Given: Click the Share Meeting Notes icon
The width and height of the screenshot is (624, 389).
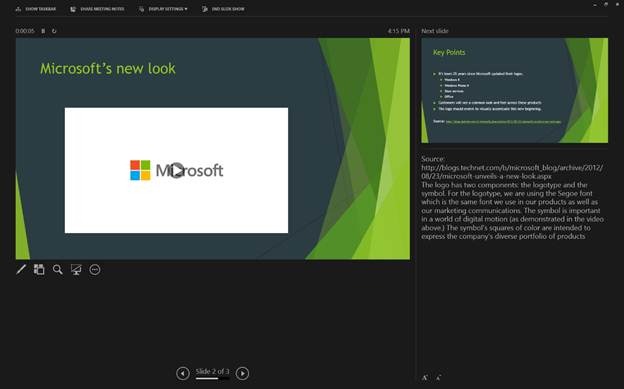Looking at the screenshot, I should pyautogui.click(x=73, y=9).
